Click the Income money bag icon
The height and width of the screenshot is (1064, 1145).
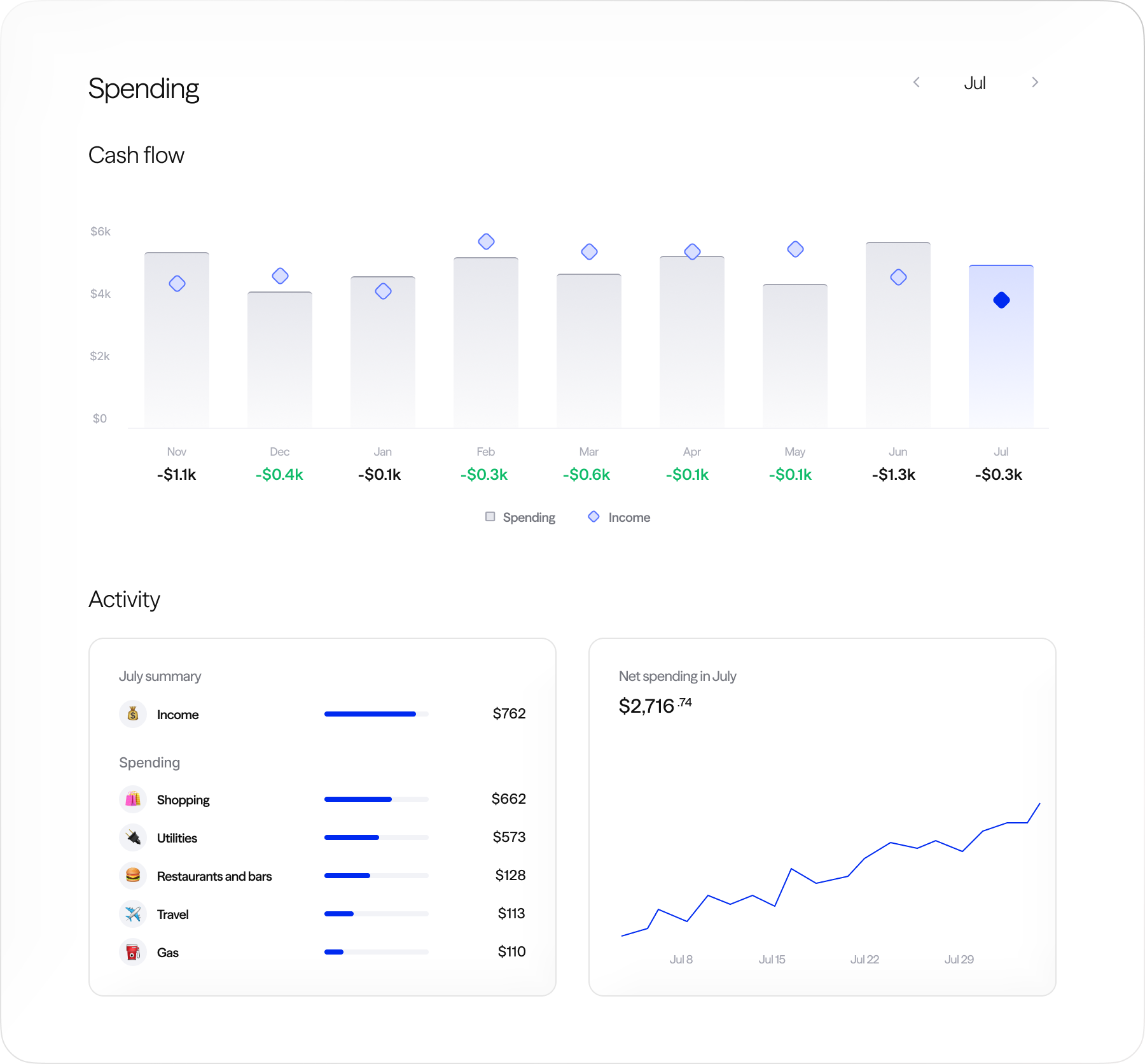point(133,714)
